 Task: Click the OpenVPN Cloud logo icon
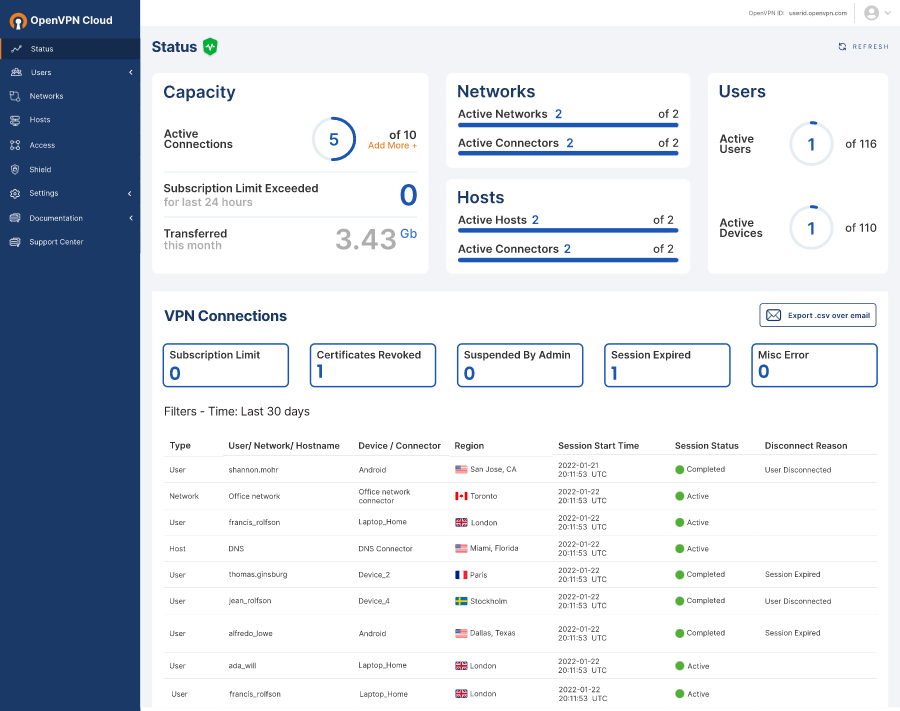point(18,21)
